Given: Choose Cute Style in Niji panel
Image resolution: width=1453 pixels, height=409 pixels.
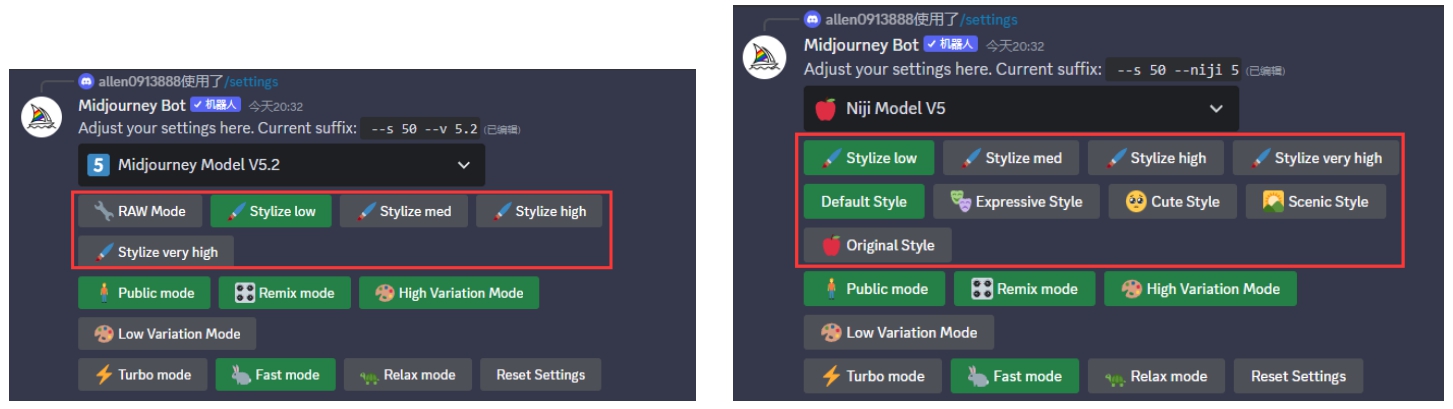Looking at the screenshot, I should click(1172, 202).
